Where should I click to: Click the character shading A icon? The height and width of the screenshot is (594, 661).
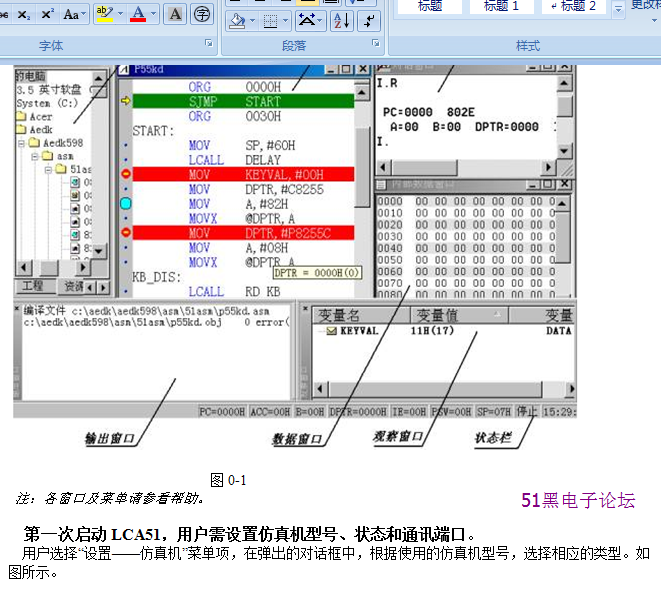175,14
